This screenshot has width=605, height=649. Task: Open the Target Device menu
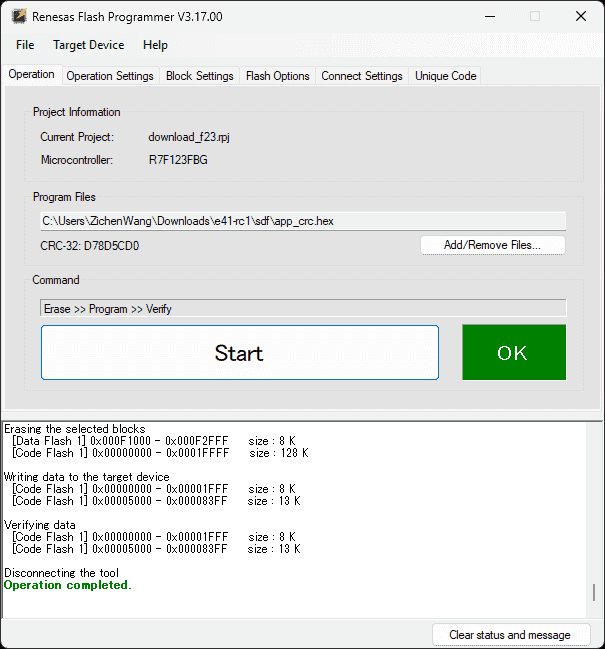[x=89, y=45]
